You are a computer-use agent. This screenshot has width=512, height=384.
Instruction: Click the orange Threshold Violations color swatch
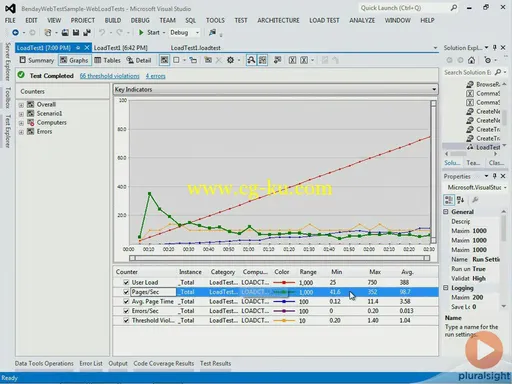click(284, 321)
